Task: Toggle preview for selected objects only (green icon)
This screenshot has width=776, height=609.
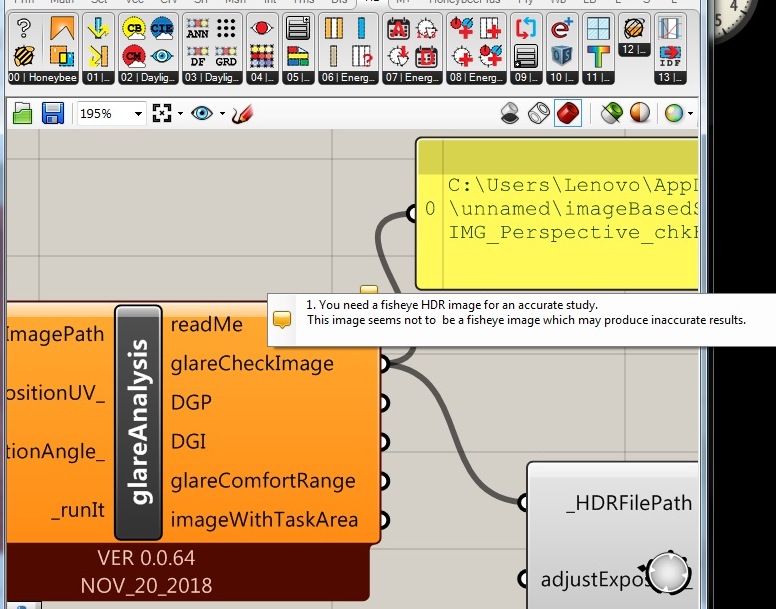Action: (612, 113)
